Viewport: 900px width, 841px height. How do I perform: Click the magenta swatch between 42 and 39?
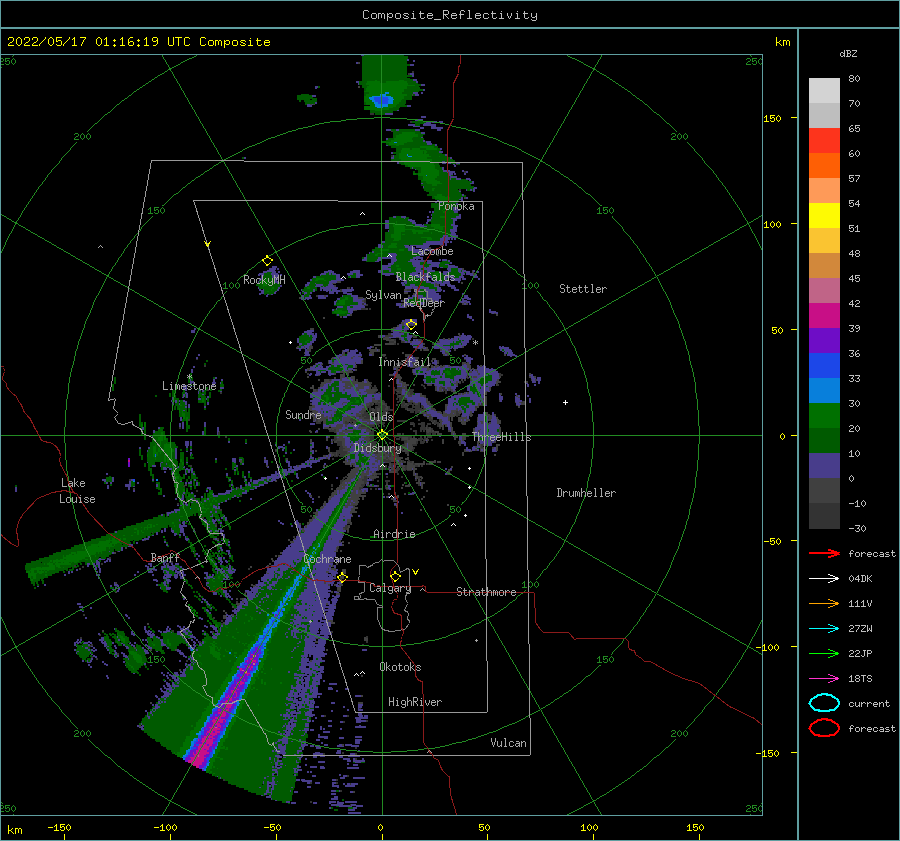(x=824, y=316)
